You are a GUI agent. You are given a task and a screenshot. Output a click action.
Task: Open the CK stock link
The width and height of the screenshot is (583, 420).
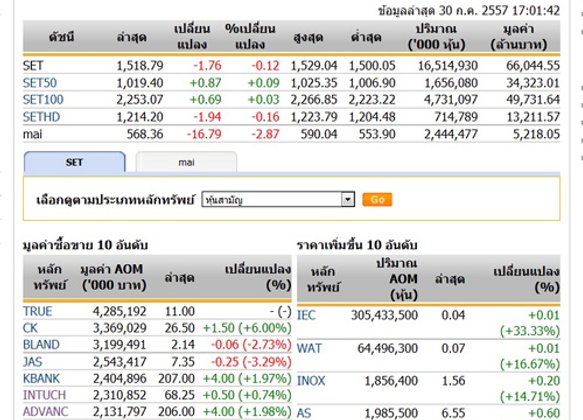30,328
